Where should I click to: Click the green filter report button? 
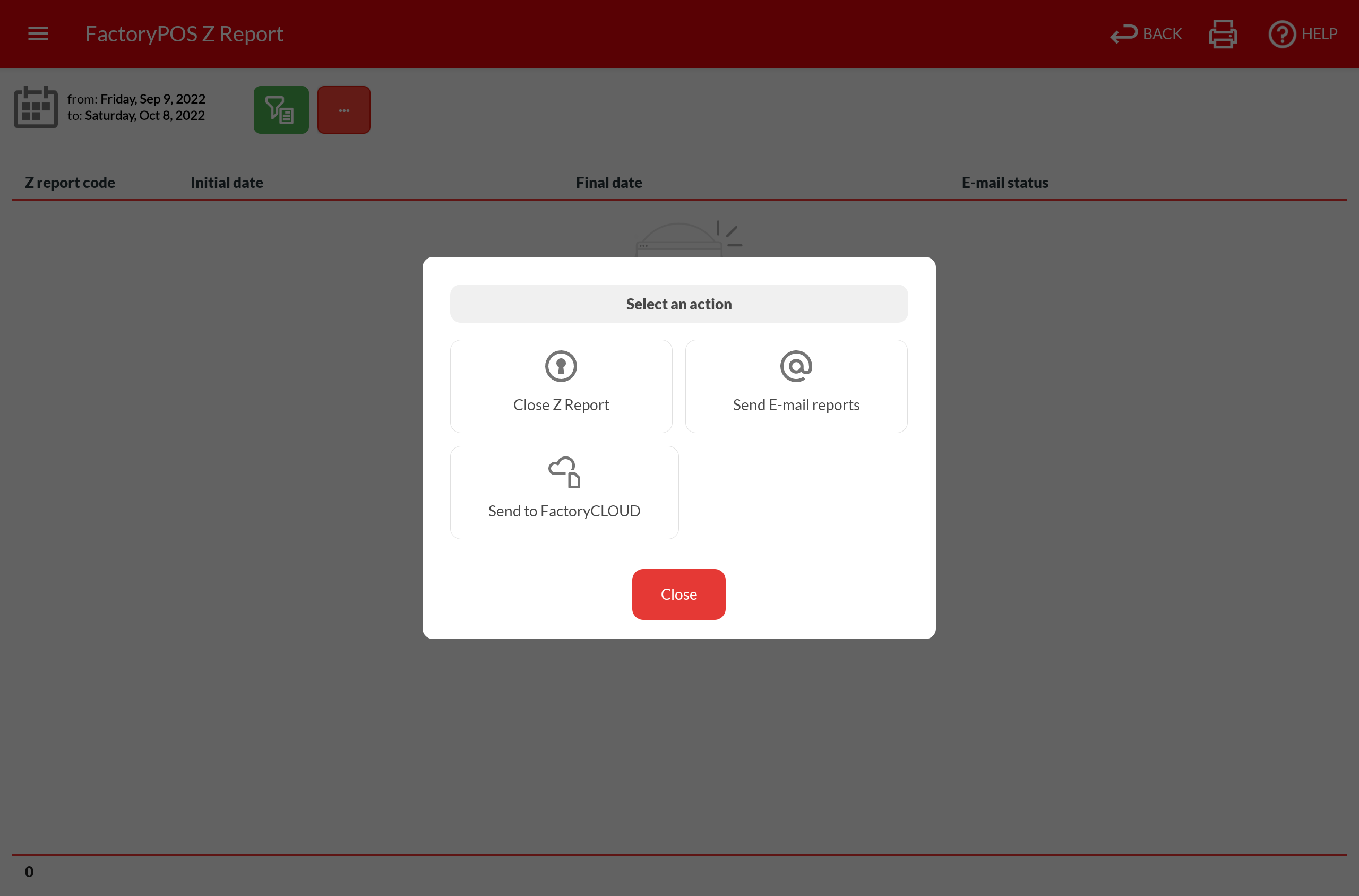(x=281, y=110)
